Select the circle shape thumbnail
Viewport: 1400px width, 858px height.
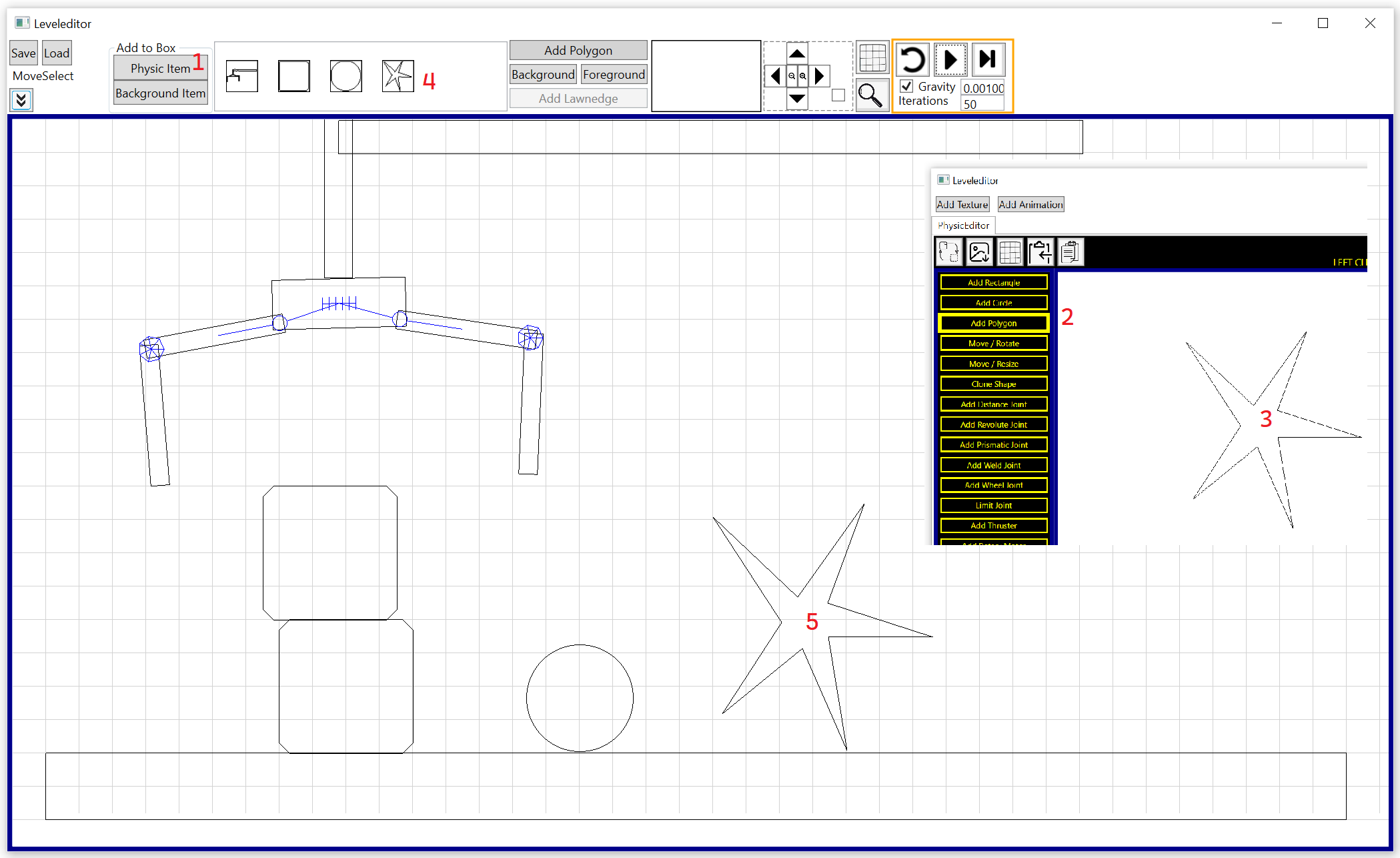click(x=345, y=76)
